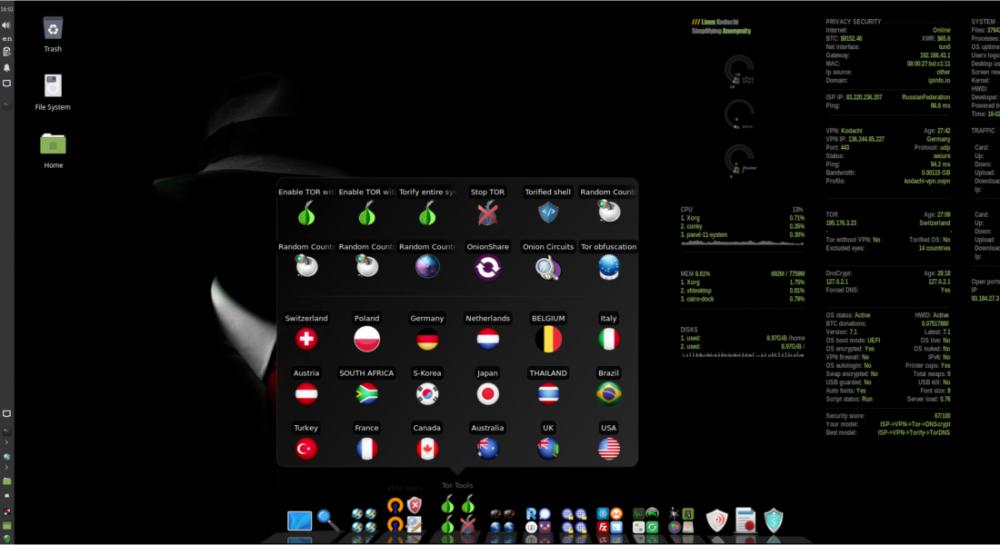Screen dimensions: 1000x545
Task: Click the 'Security score:' line
Action: 888,416
